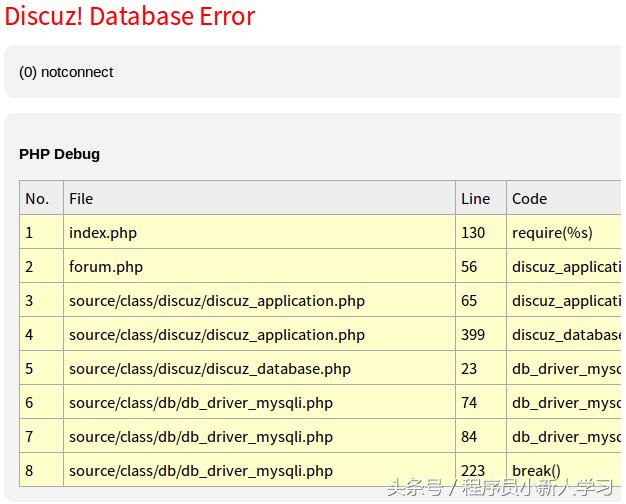This screenshot has height=504, width=626.
Task: Click the discuz_database.php file path cell
Action: (210, 368)
